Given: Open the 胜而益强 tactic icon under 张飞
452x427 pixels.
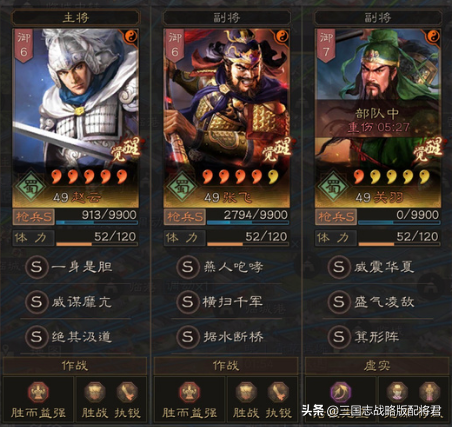Looking at the screenshot, I should 189,392.
